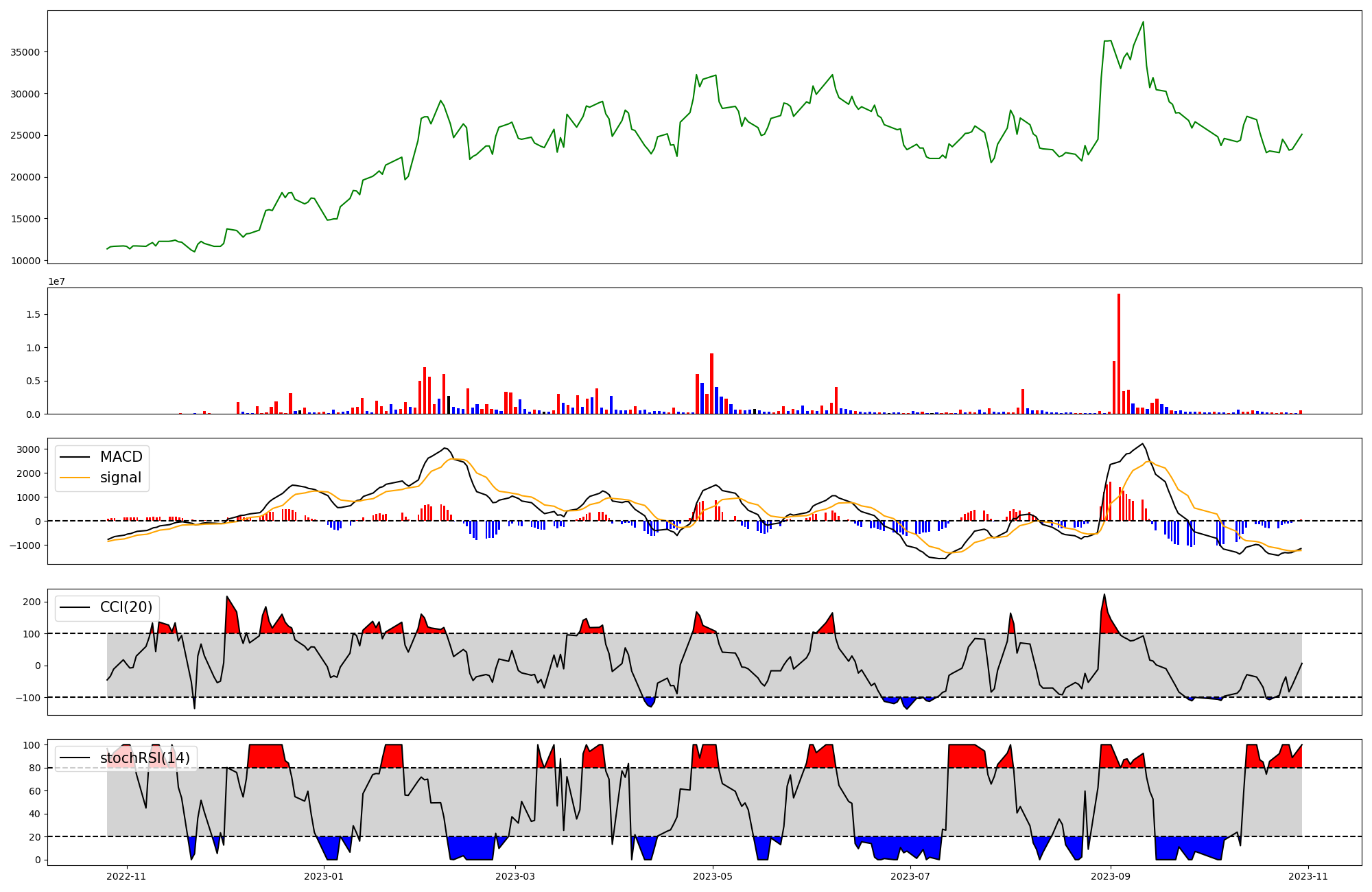Click the 1e7 exponent label above volume chart
The width and height of the screenshot is (1372, 892).
56,281
